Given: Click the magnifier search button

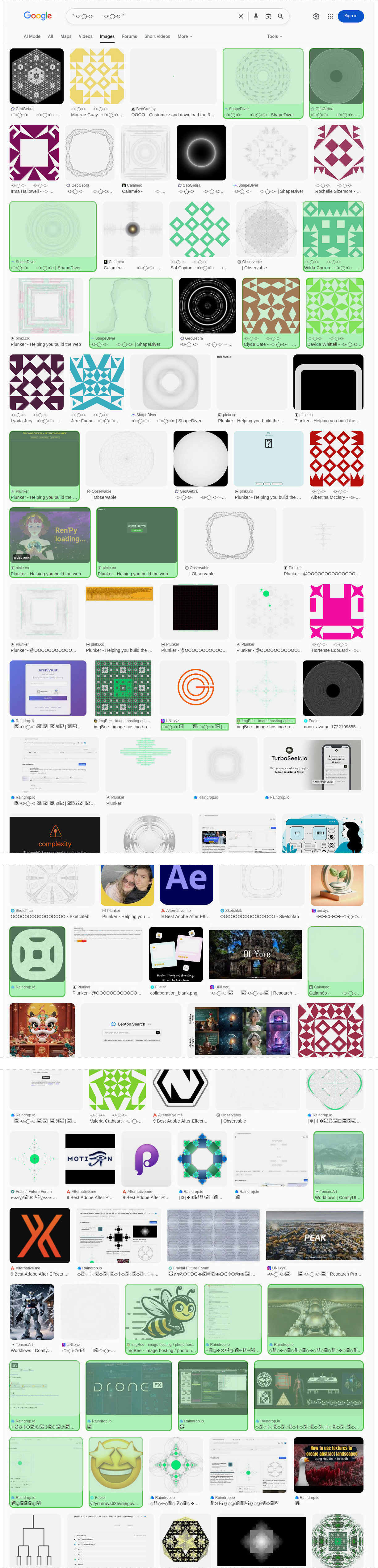Looking at the screenshot, I should pos(280,16).
